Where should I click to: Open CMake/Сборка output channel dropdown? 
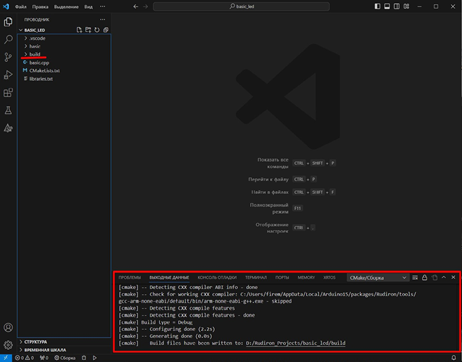click(x=378, y=278)
